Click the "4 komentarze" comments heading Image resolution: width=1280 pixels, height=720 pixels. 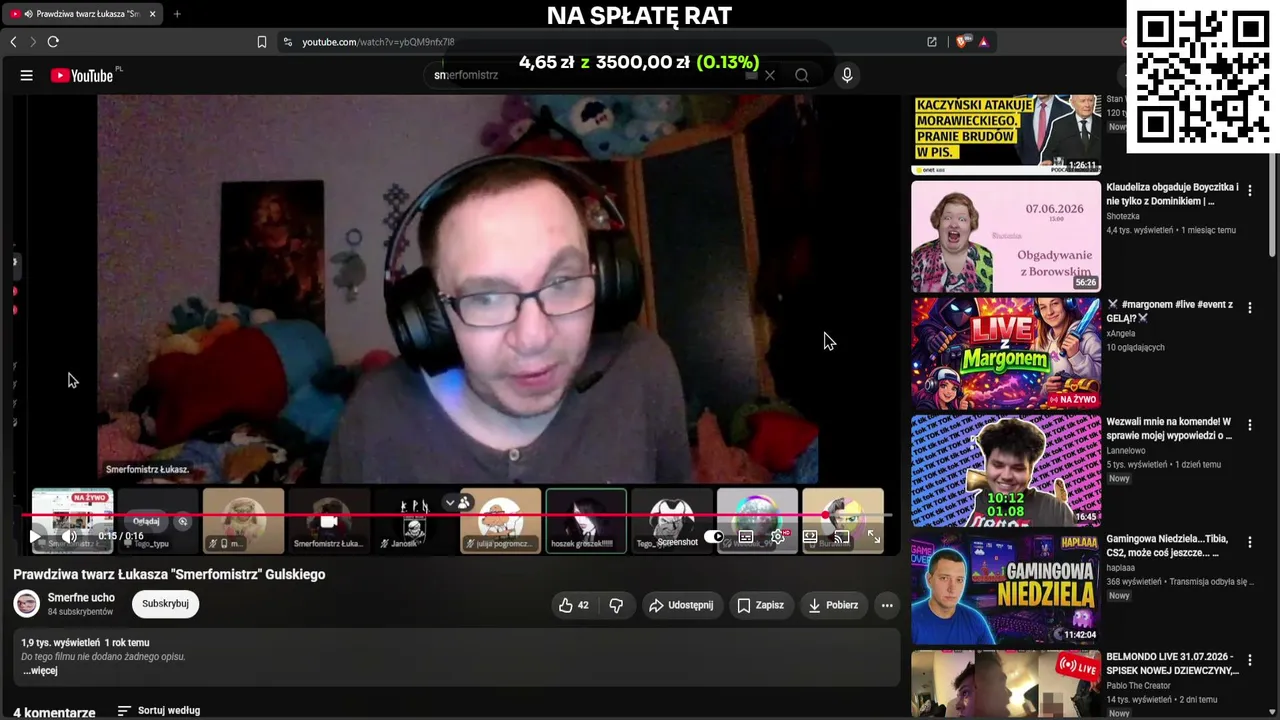[54, 713]
